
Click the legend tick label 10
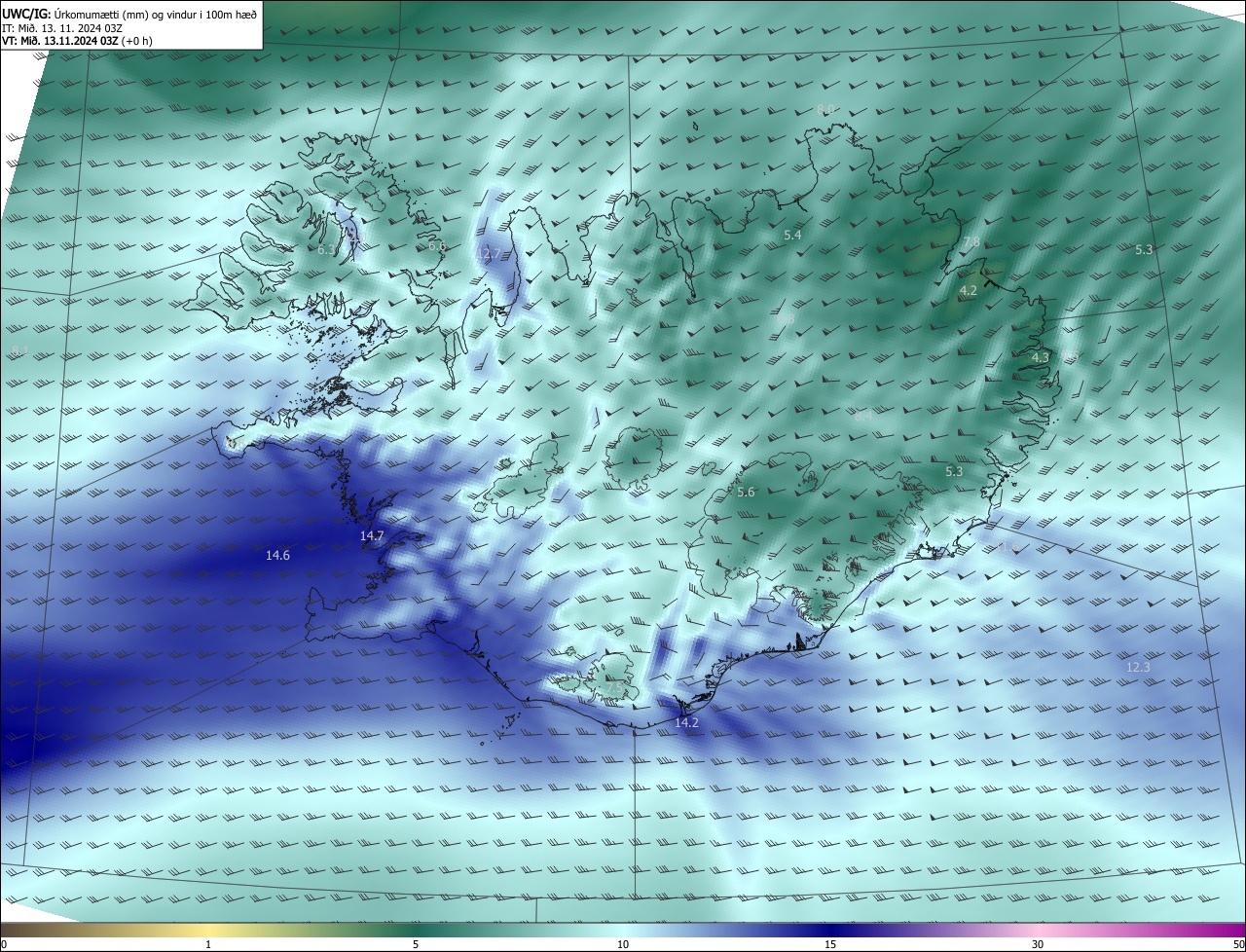point(623,944)
